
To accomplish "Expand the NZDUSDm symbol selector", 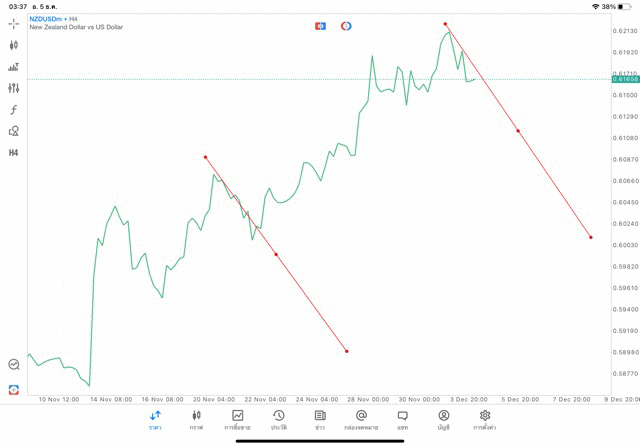I will click(x=52, y=19).
